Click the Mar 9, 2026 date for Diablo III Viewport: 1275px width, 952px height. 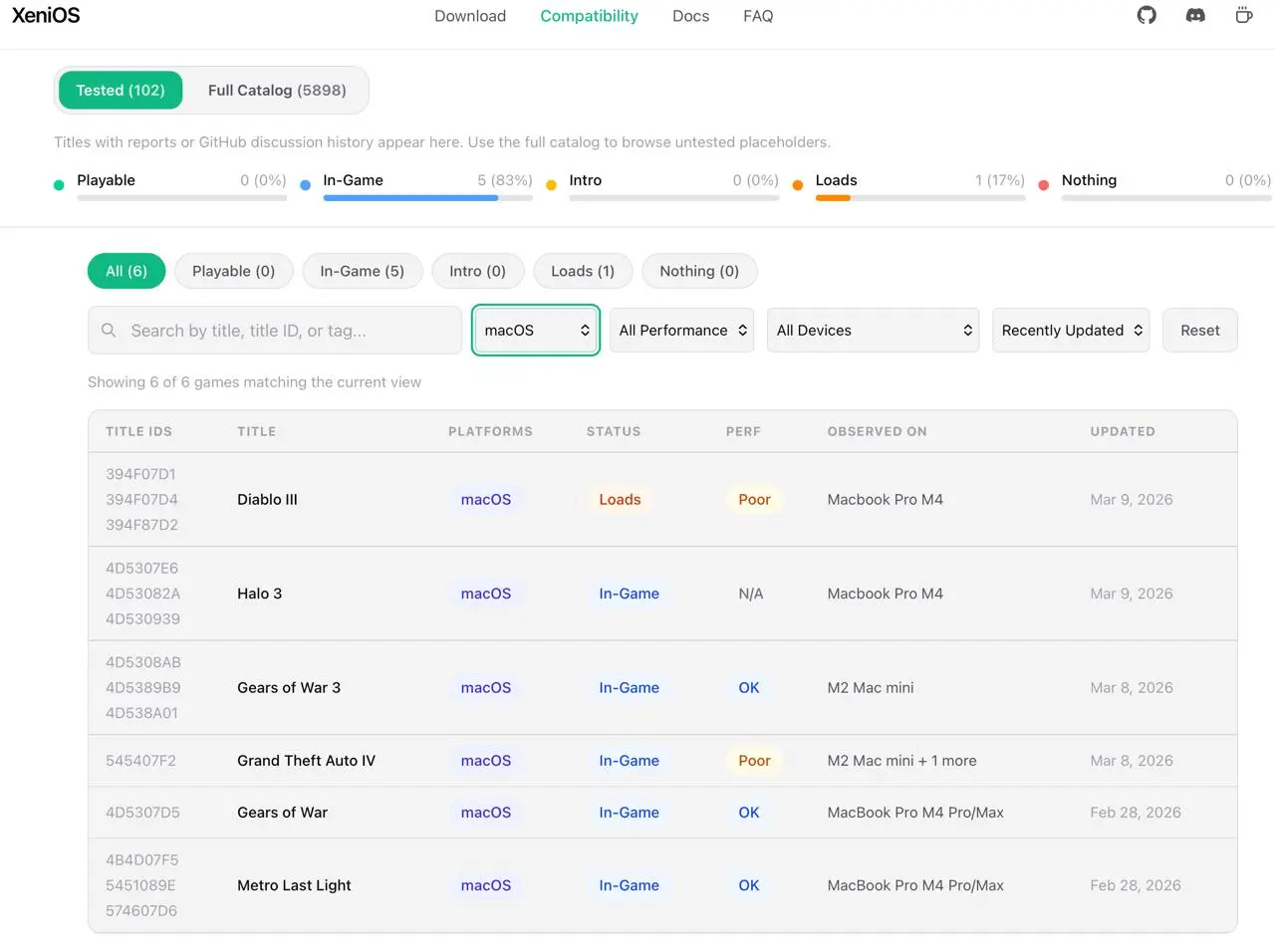1132,500
